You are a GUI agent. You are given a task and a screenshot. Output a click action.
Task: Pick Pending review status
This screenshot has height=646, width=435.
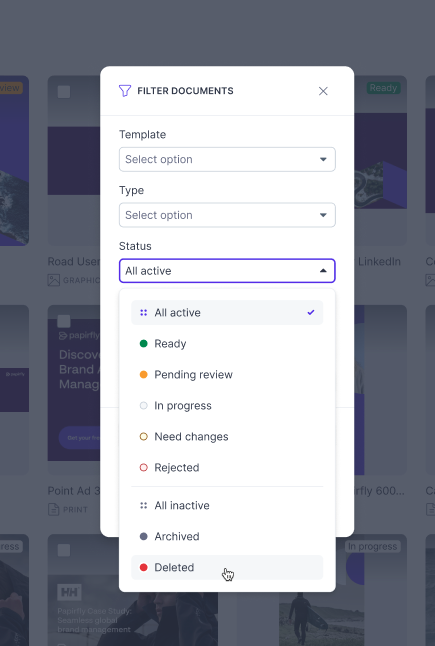[227, 374]
